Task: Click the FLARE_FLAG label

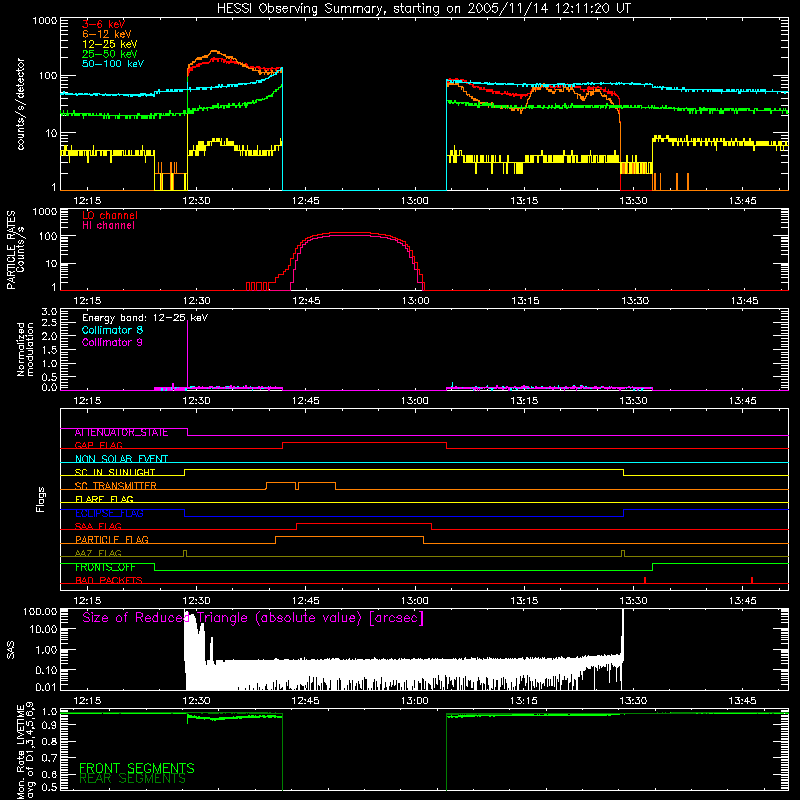Action: click(104, 499)
